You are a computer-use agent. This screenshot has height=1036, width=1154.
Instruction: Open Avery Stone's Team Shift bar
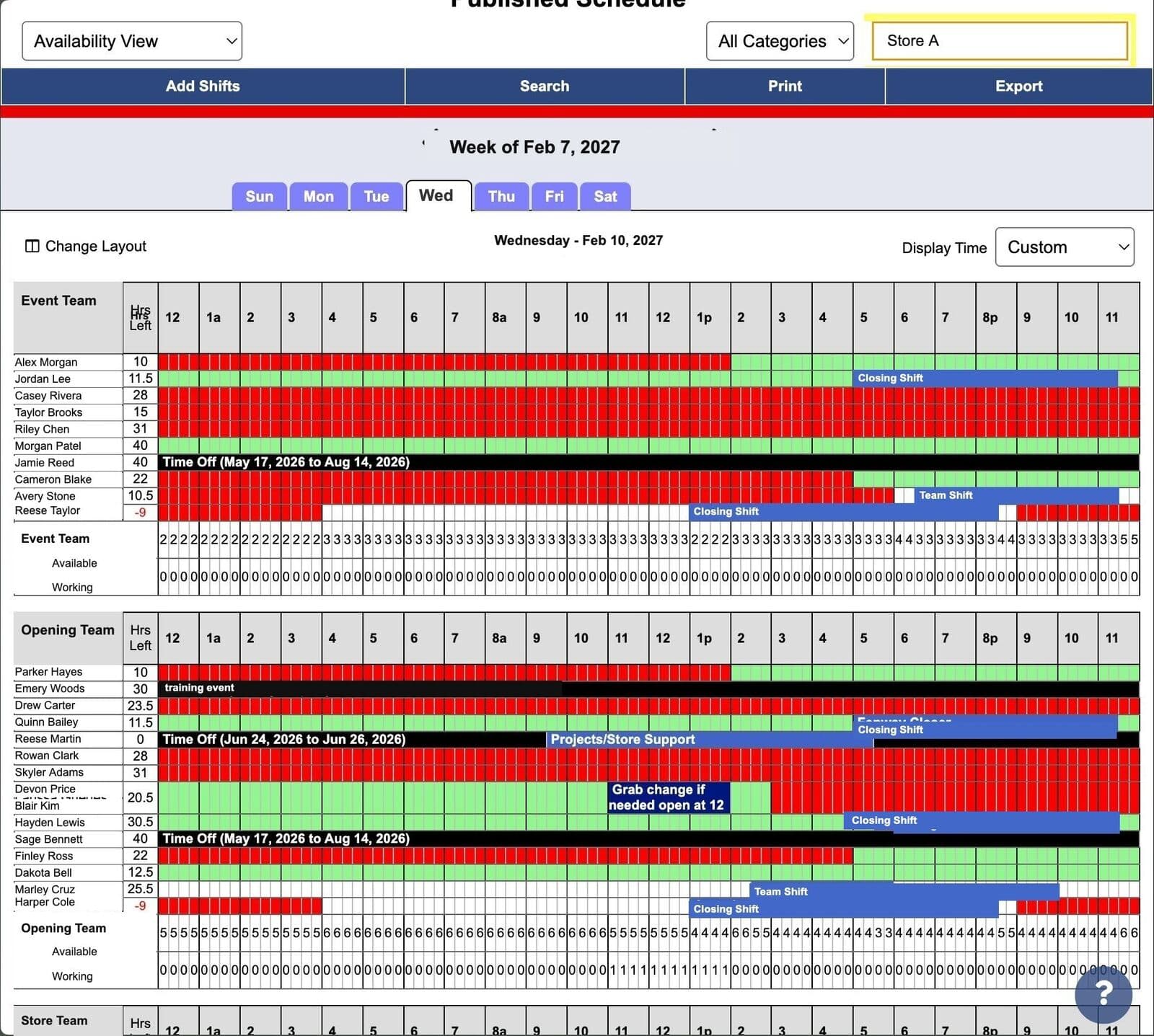pos(1017,495)
